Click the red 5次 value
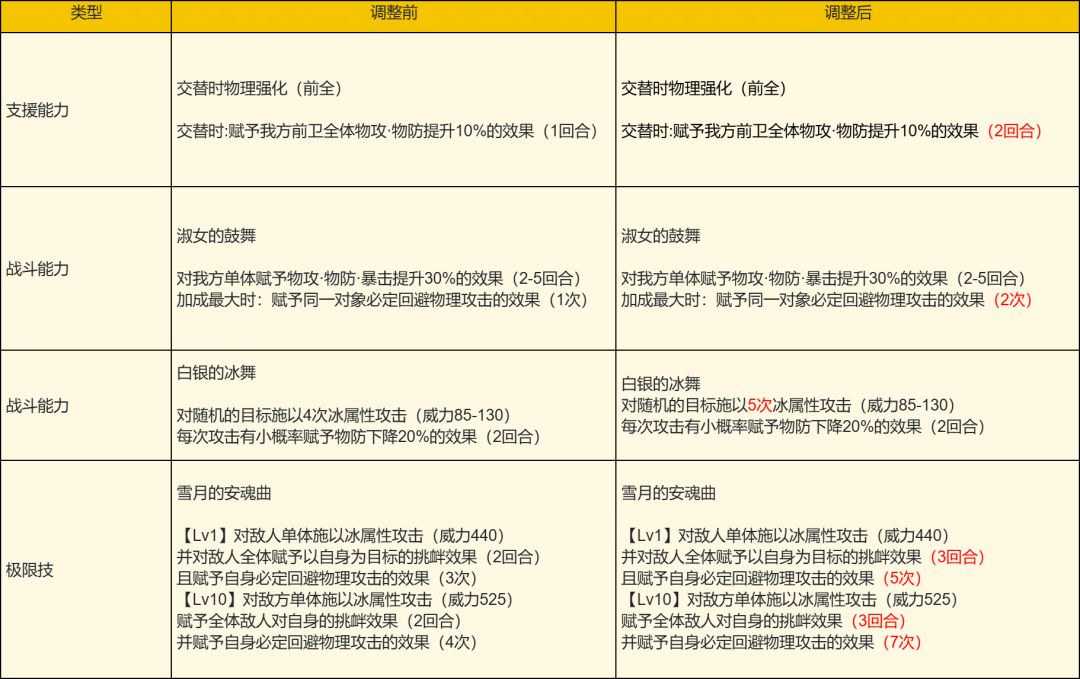This screenshot has width=1080, height=679. click(x=760, y=405)
